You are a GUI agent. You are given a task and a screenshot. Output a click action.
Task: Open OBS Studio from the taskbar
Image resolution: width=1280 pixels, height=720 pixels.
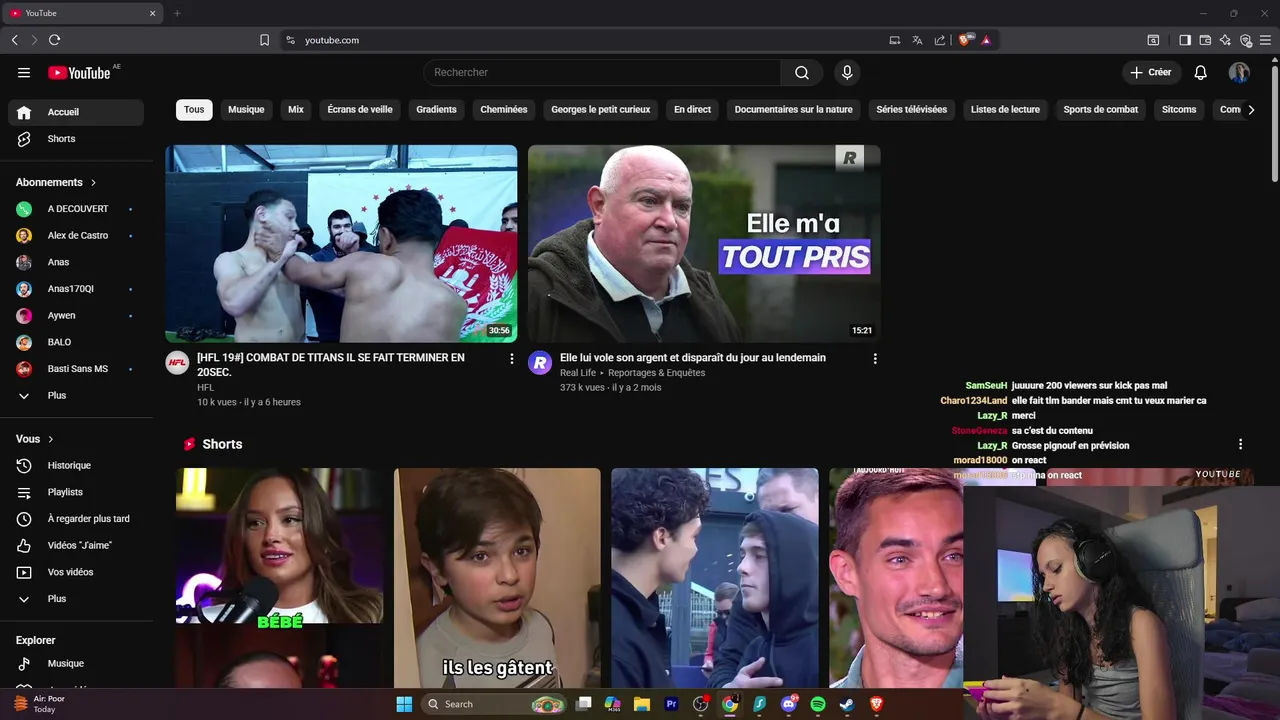(701, 704)
